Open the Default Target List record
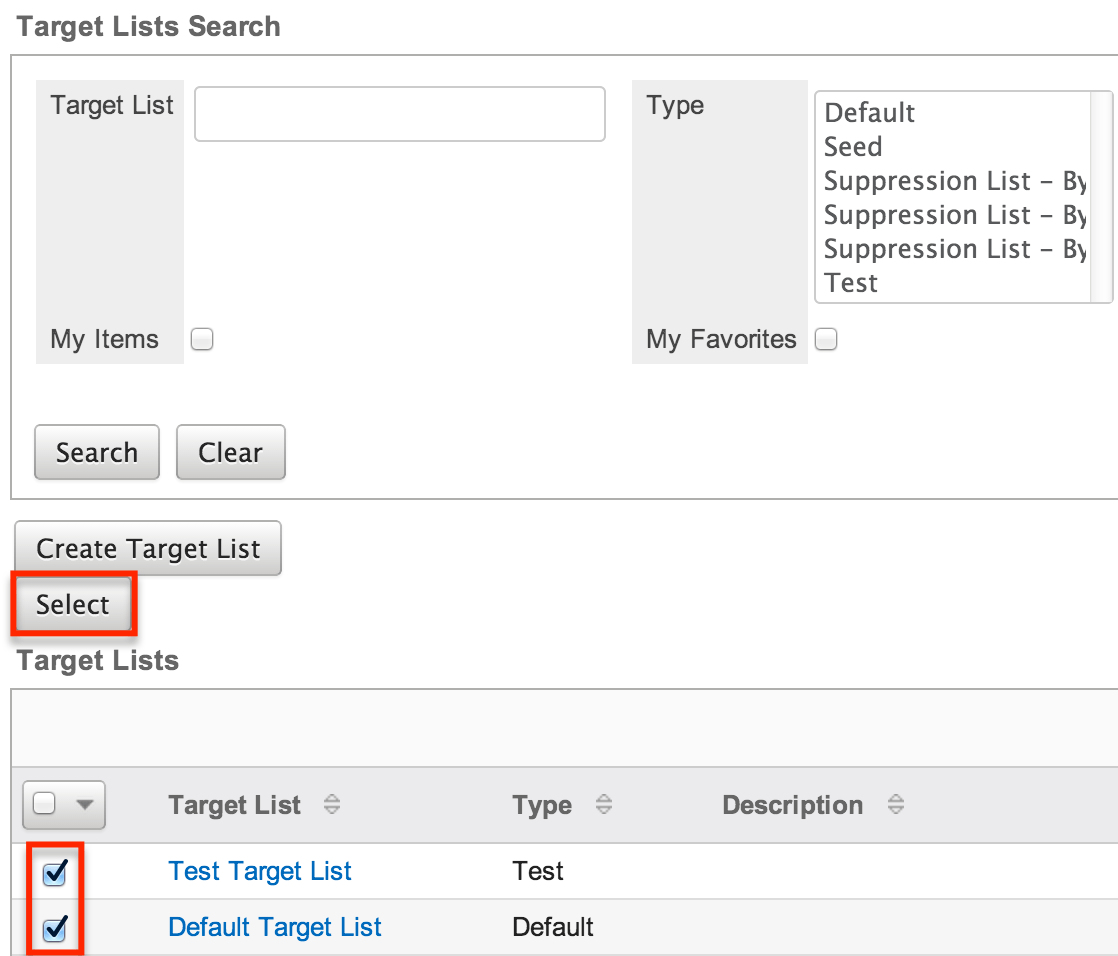Viewport: 1118px width, 956px height. (x=275, y=927)
